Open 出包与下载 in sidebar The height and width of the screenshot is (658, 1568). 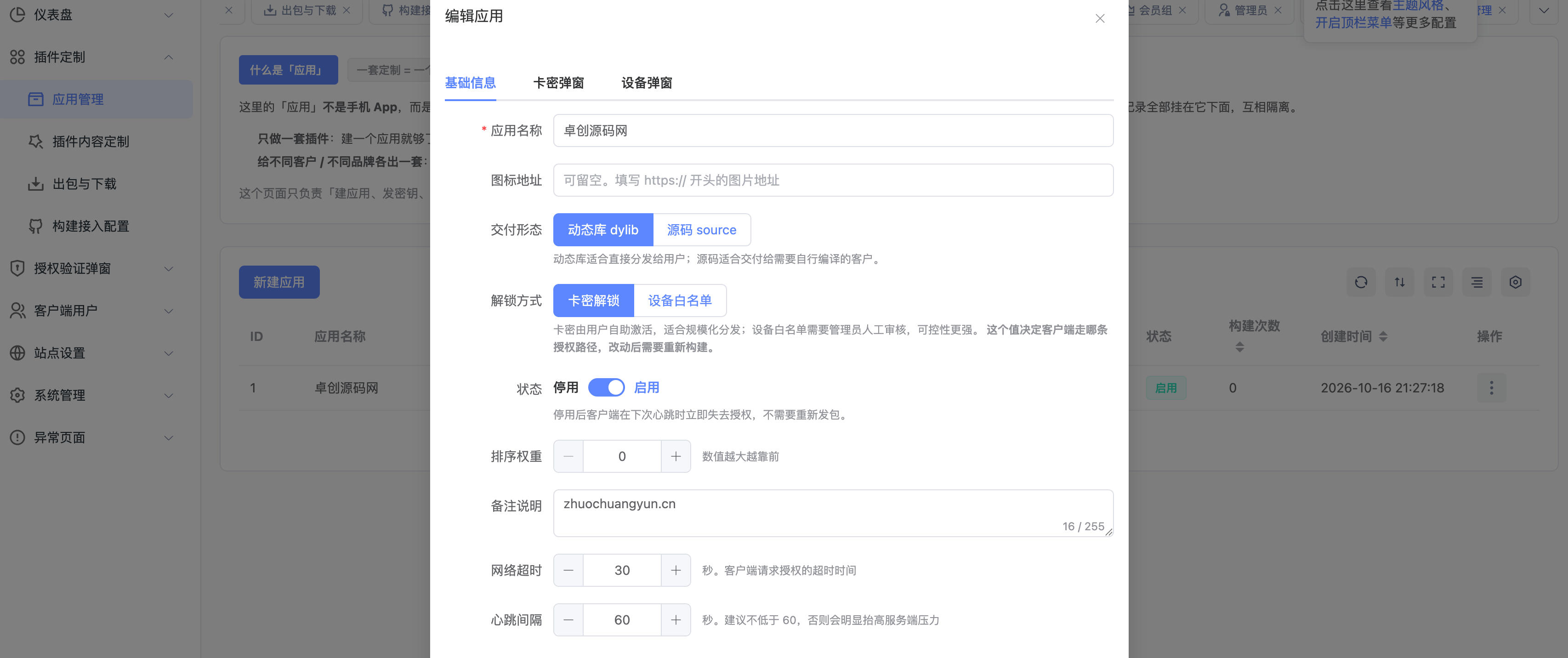(x=96, y=184)
